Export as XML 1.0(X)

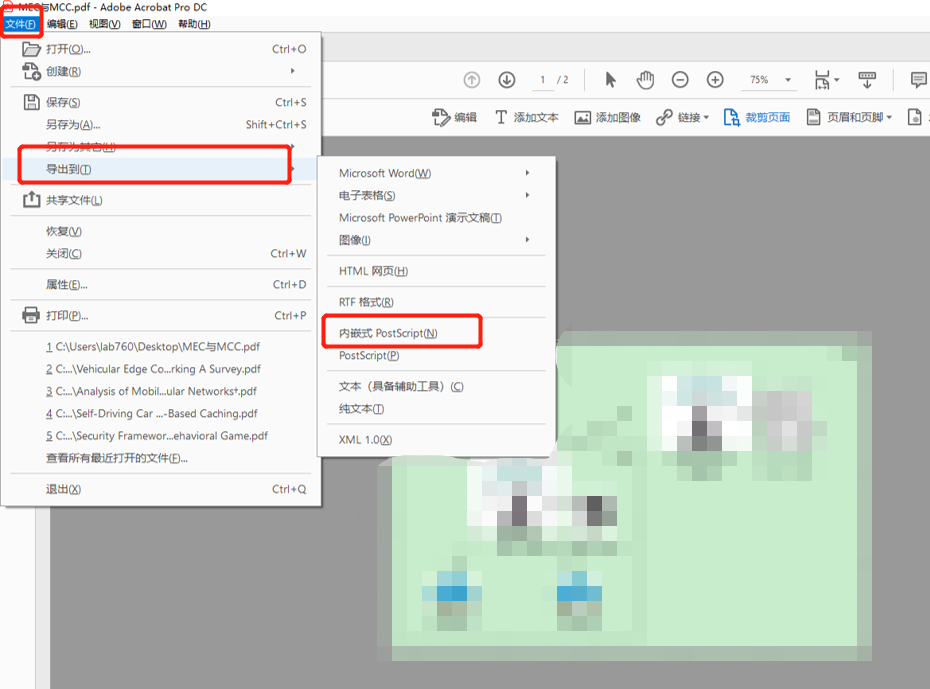(436, 440)
